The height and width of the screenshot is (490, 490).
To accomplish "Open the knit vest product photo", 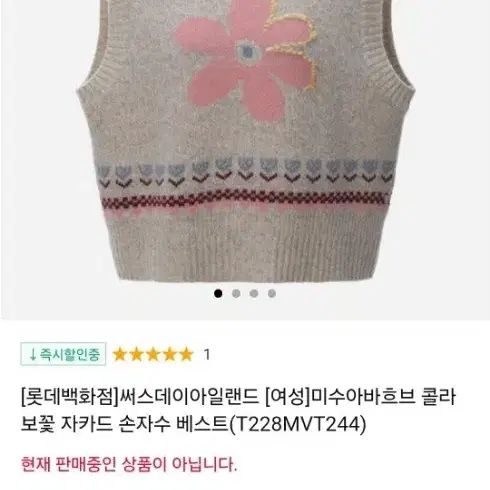I will [x=245, y=142].
